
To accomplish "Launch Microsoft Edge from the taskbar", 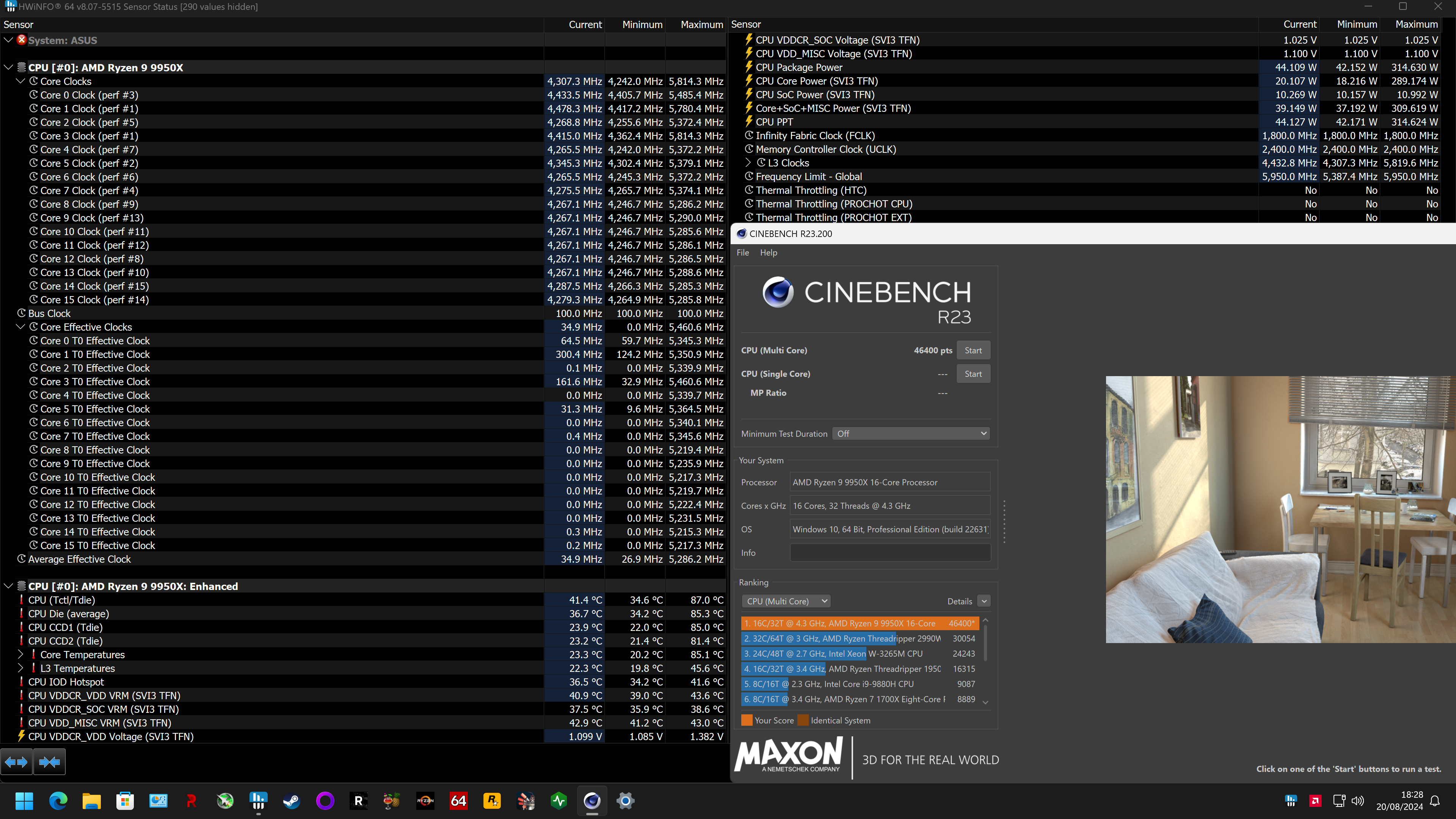I will 58,800.
